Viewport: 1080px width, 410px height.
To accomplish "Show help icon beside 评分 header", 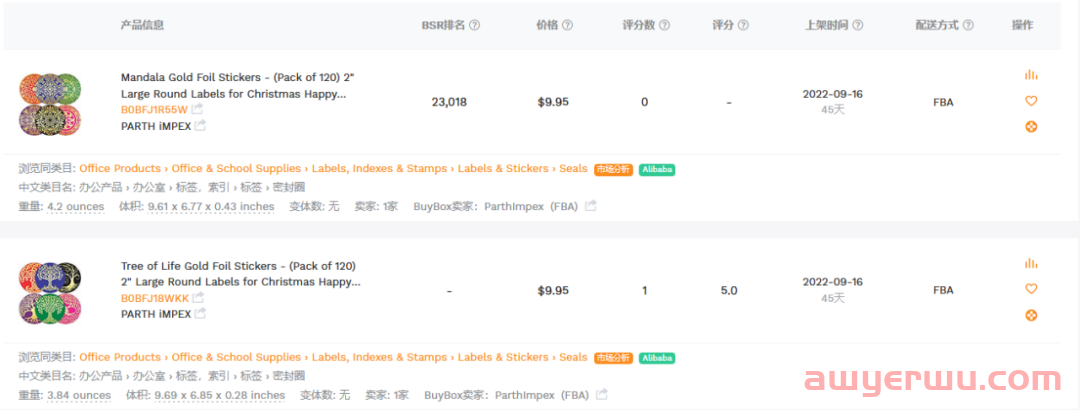I will point(743,25).
